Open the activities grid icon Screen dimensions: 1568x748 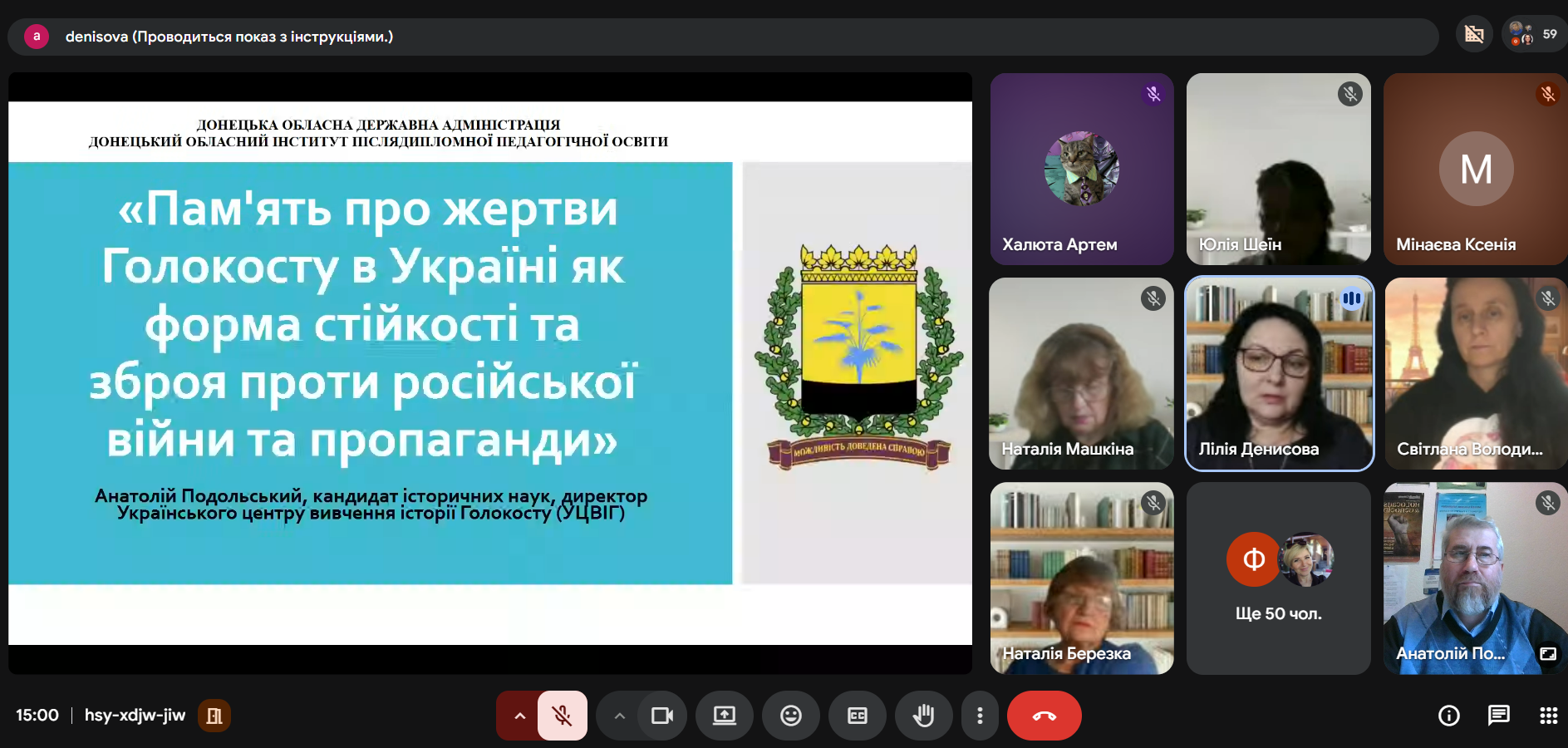(x=1548, y=715)
